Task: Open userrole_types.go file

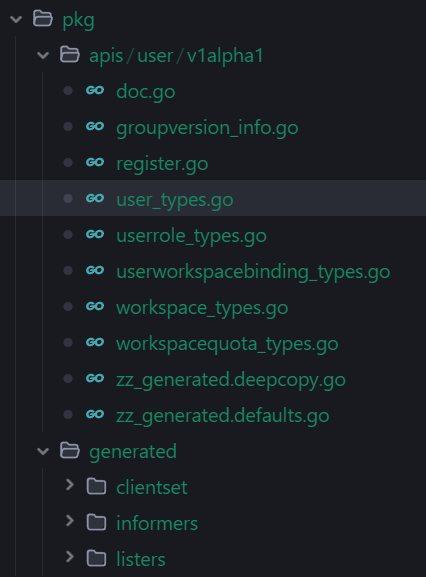Action: click(x=191, y=236)
